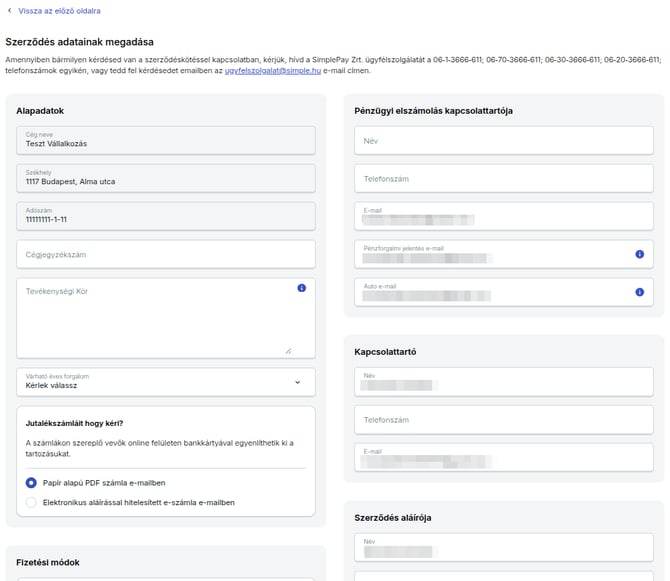Click back arrow next to Vissza az előző oldalra
This screenshot has width=670, height=581.
(10, 11)
